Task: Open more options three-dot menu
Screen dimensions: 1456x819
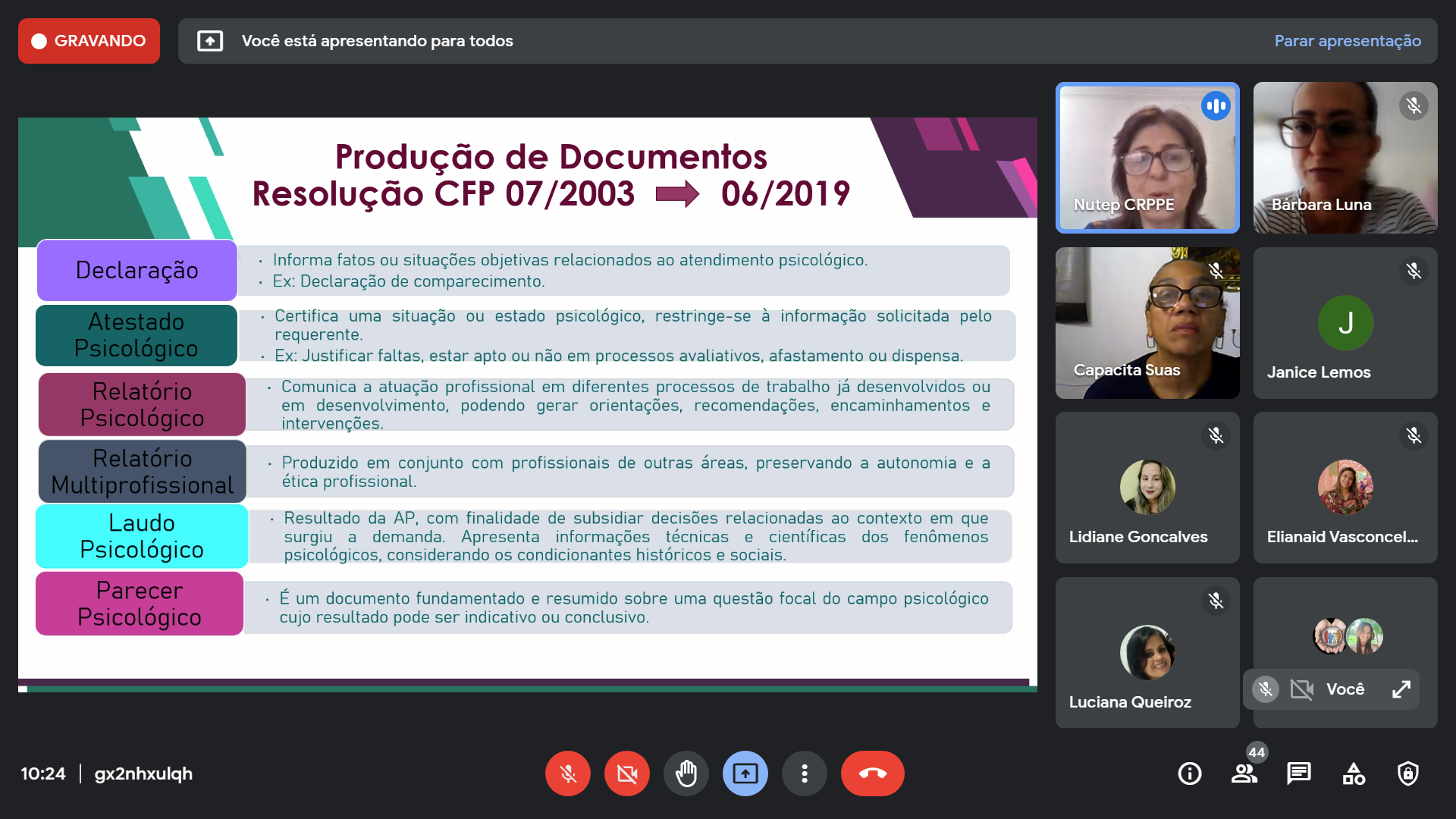Action: [804, 773]
